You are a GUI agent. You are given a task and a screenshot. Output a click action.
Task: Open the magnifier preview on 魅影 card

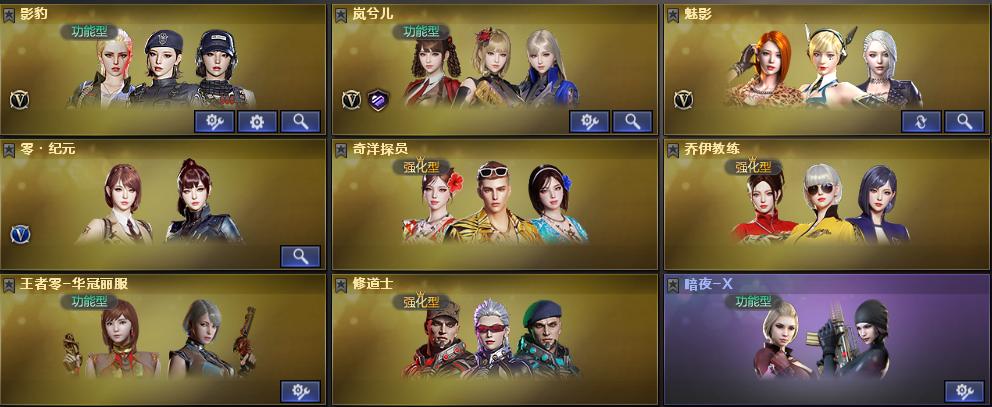click(x=964, y=122)
